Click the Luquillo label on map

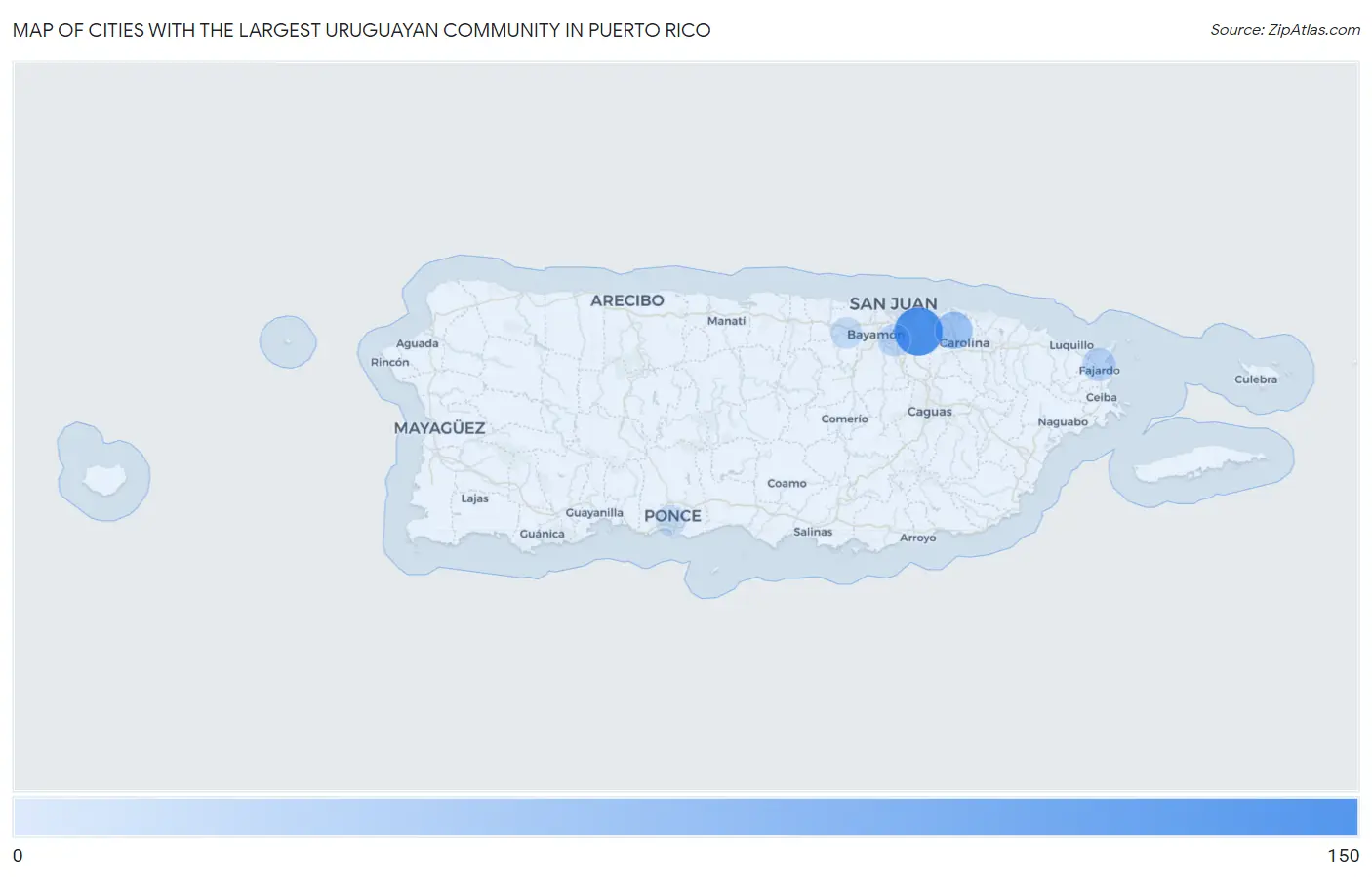(x=1071, y=345)
